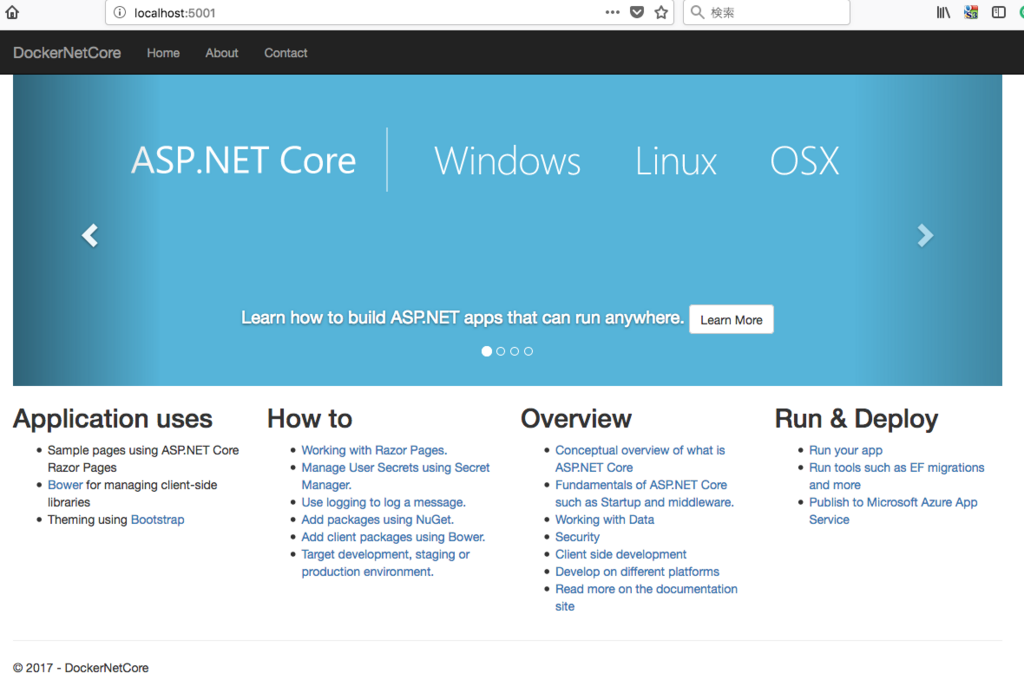The height and width of the screenshot is (693, 1024).
Task: Open Develop on different platforms link
Action: pyautogui.click(x=637, y=572)
